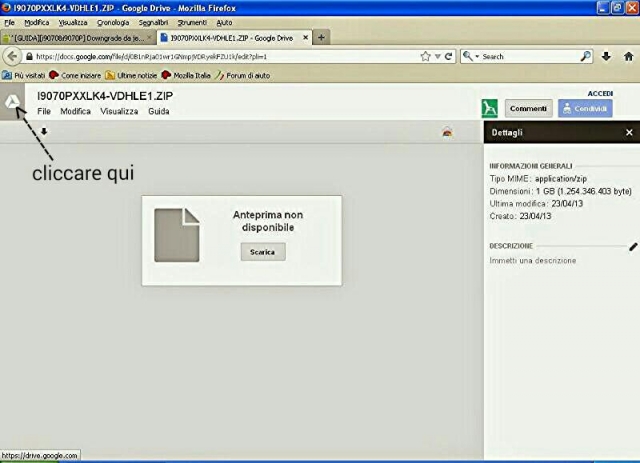Click the download arrow icon below File
The image size is (640, 463).
pyautogui.click(x=44, y=131)
